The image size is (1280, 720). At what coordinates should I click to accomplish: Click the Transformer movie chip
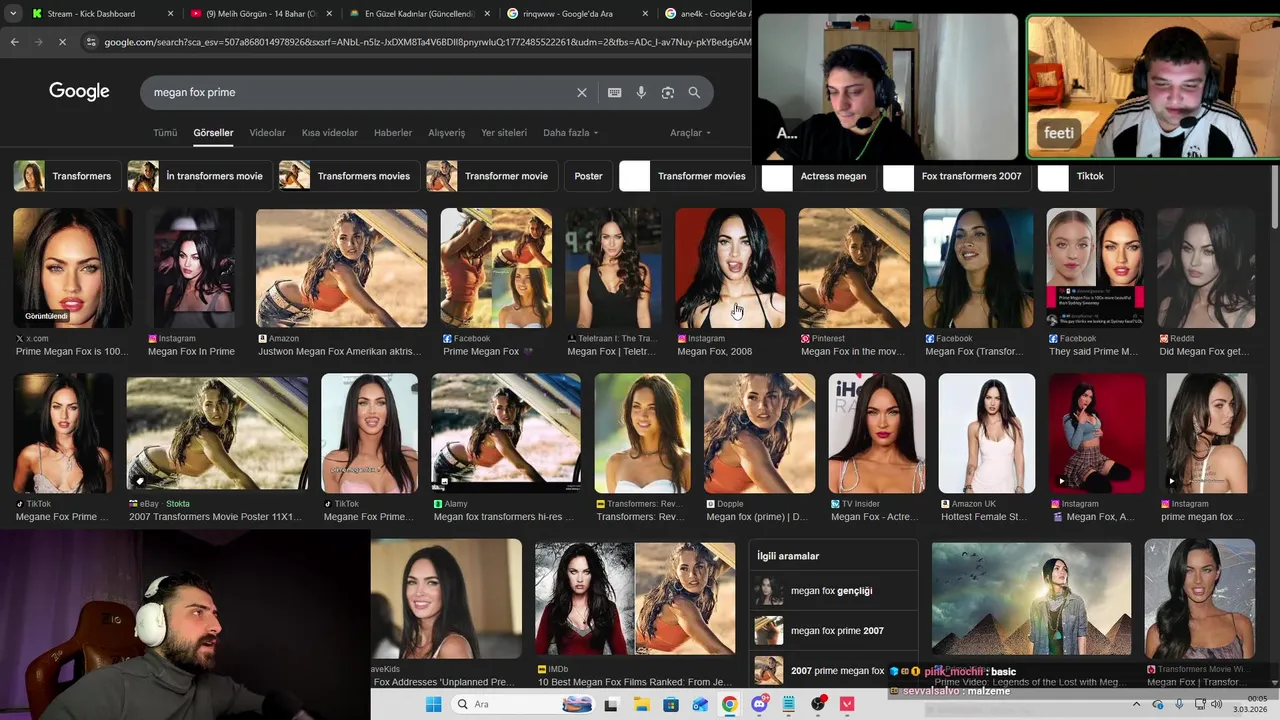pos(492,176)
